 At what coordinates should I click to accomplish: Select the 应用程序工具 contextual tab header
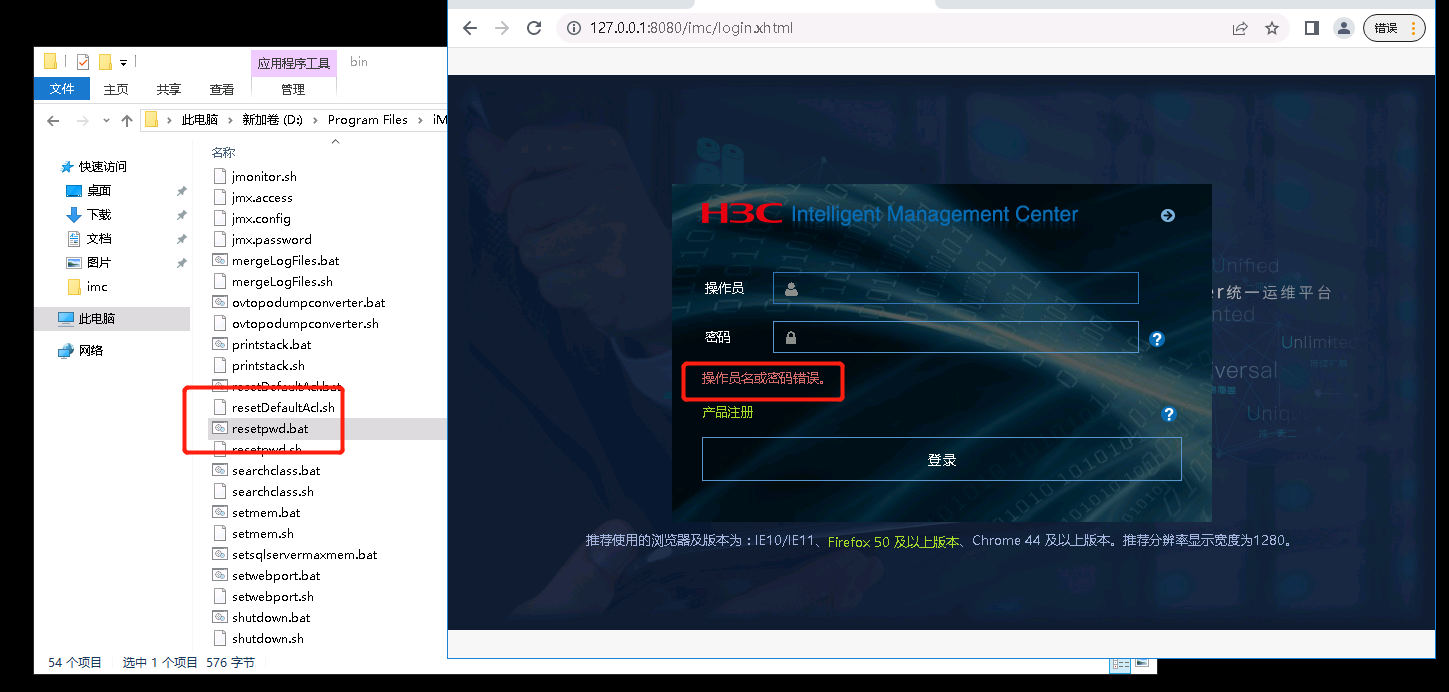pyautogui.click(x=293, y=63)
